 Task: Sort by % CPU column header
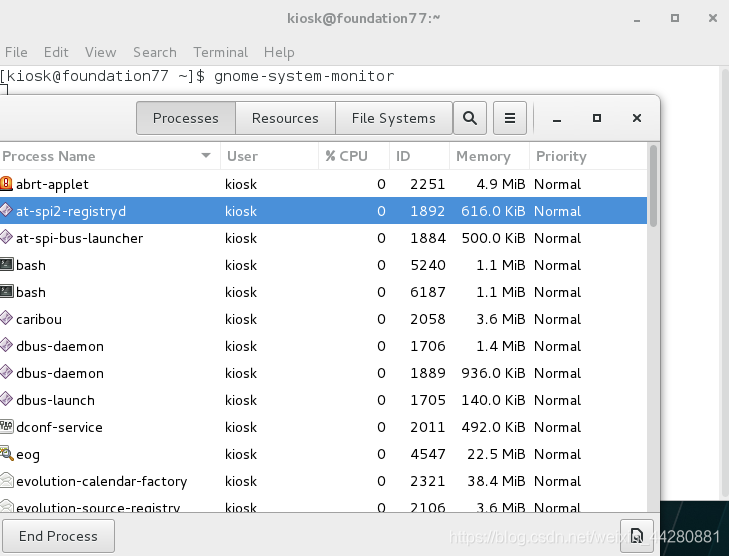coord(354,156)
